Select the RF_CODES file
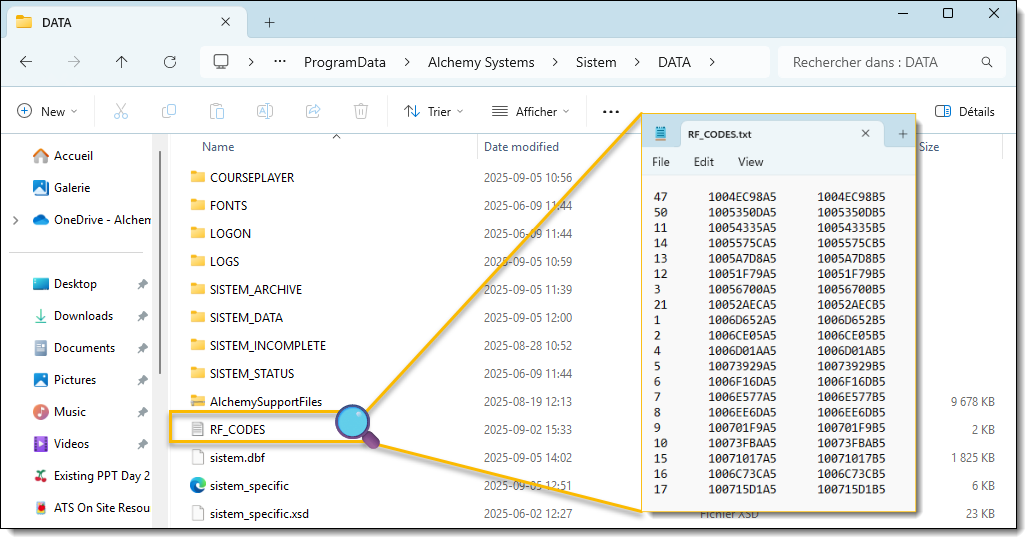Viewport: 1032px width, 544px height. 237,429
